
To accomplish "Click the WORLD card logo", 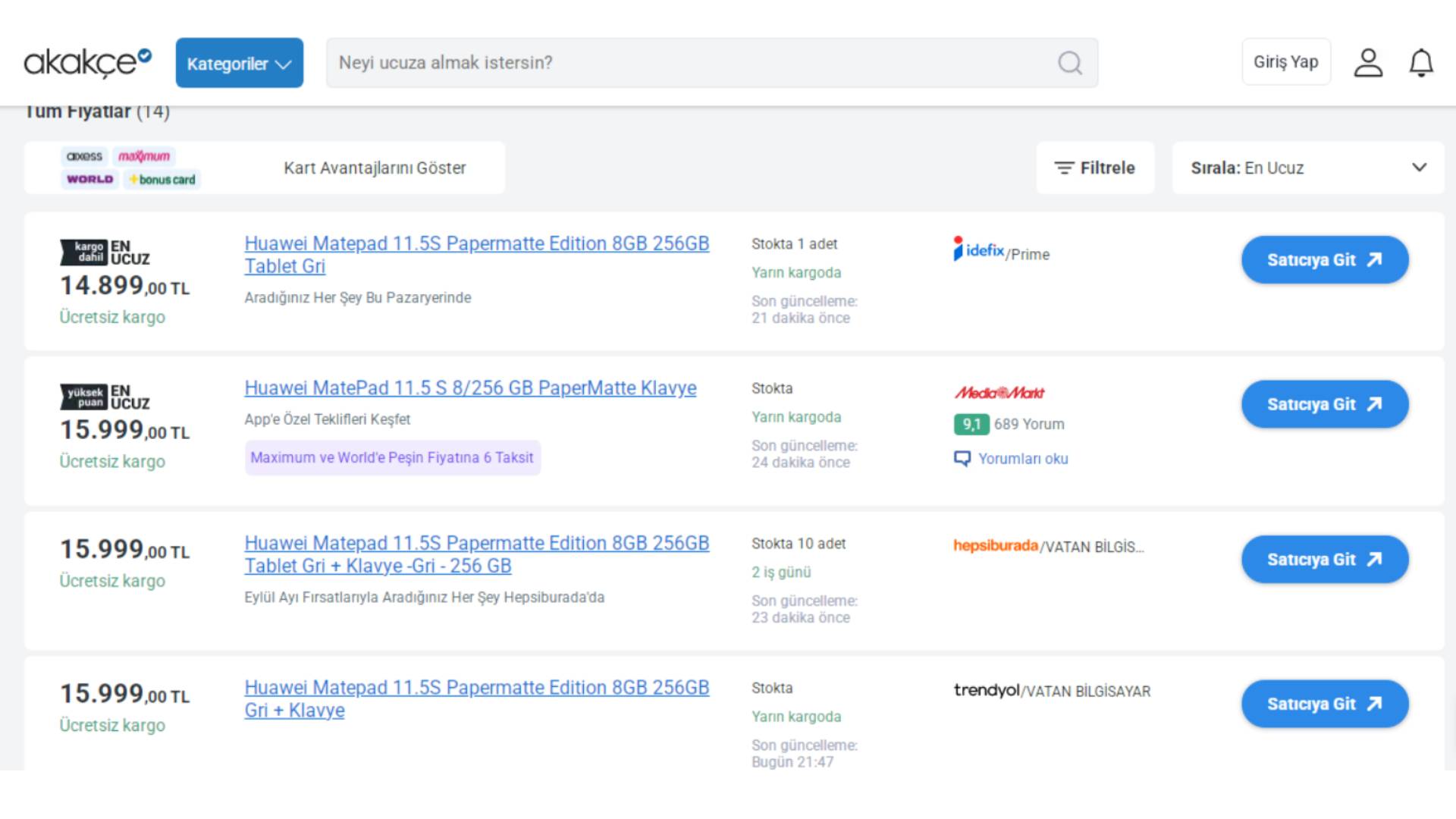I will 89,180.
